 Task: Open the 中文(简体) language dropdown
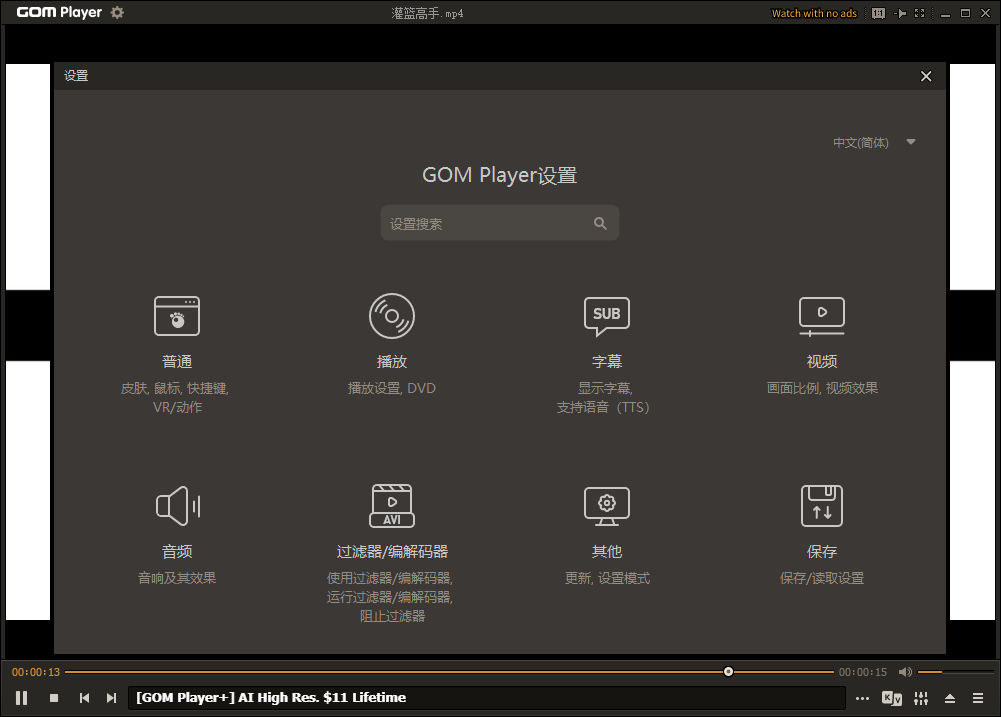click(x=875, y=142)
